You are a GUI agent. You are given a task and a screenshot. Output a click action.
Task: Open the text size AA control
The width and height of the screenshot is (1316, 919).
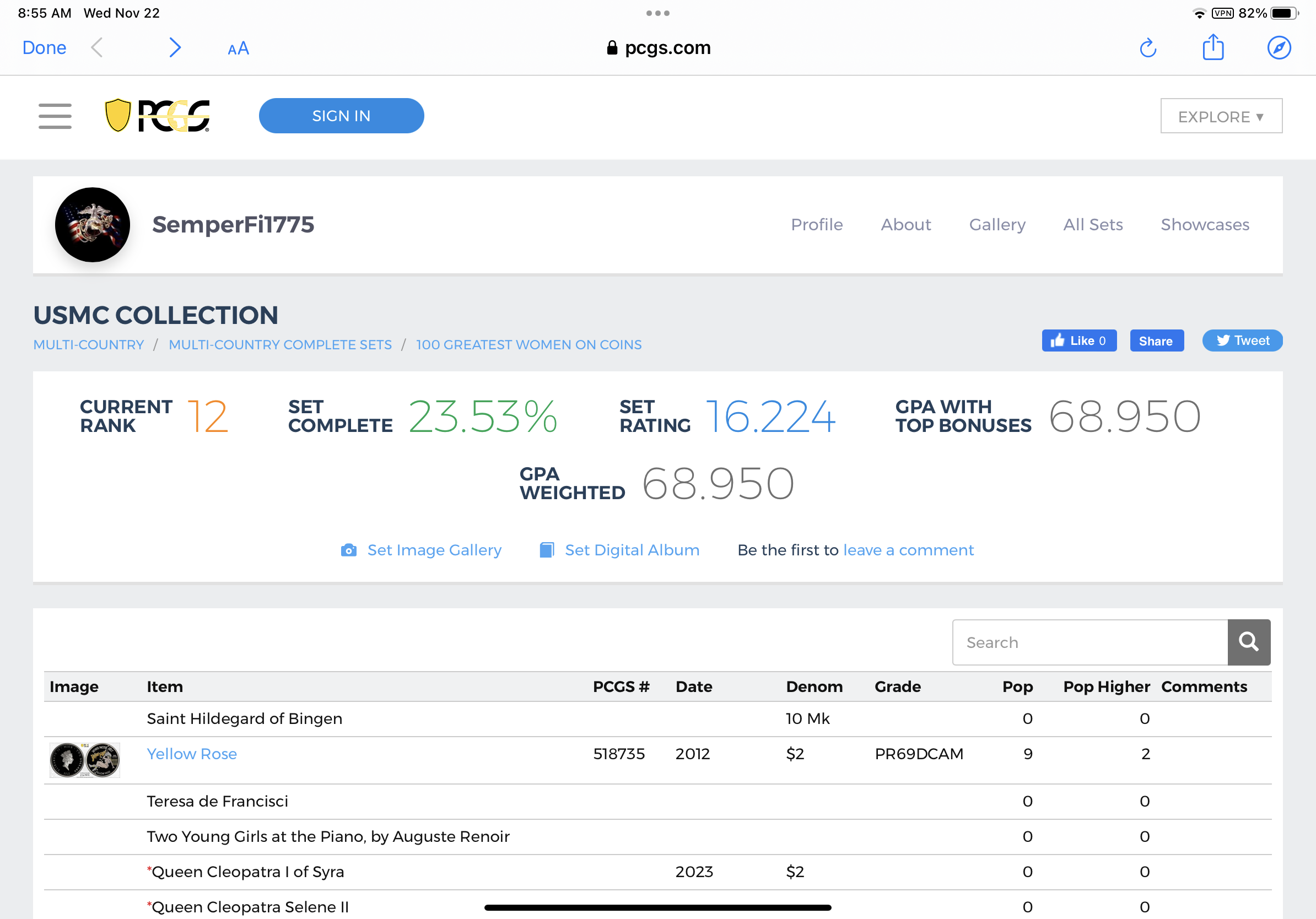point(238,48)
